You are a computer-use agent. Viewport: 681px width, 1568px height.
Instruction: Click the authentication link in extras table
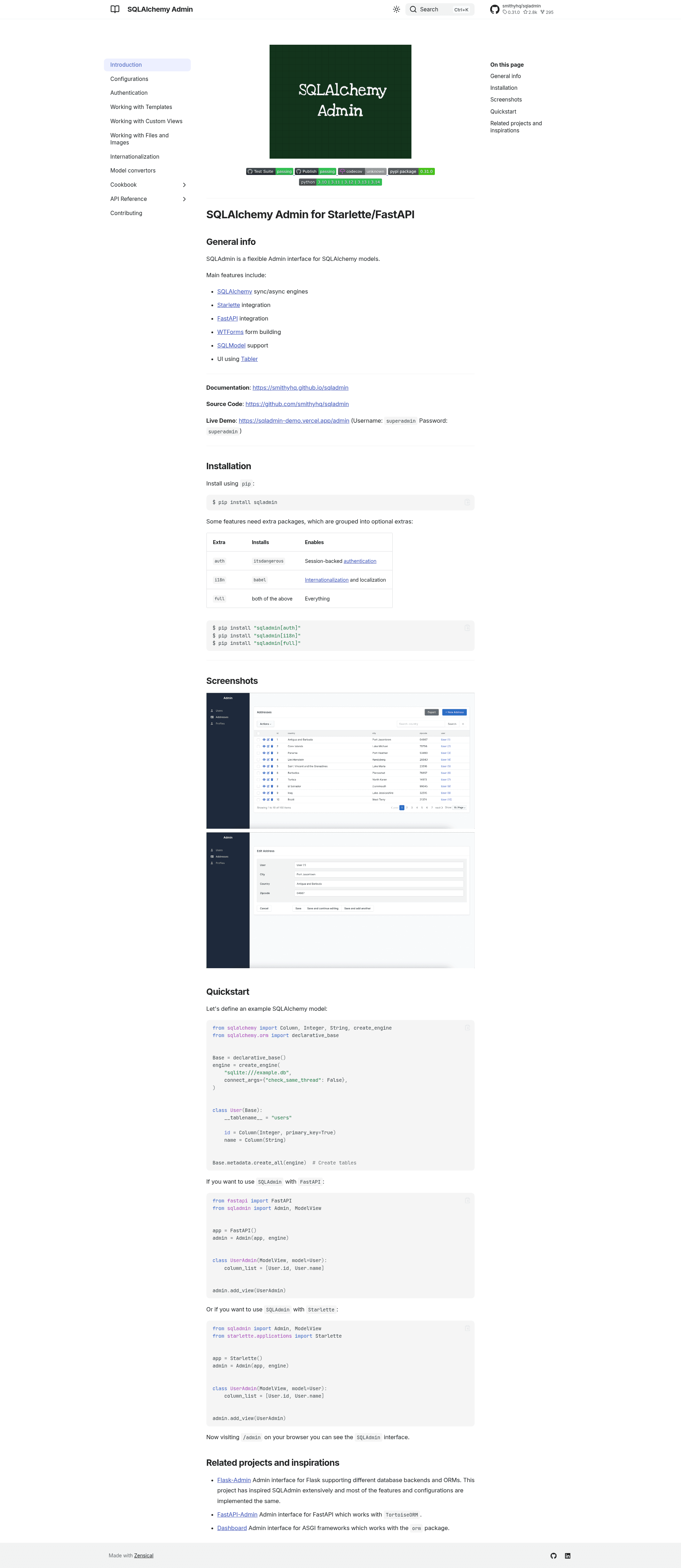pyautogui.click(x=360, y=561)
